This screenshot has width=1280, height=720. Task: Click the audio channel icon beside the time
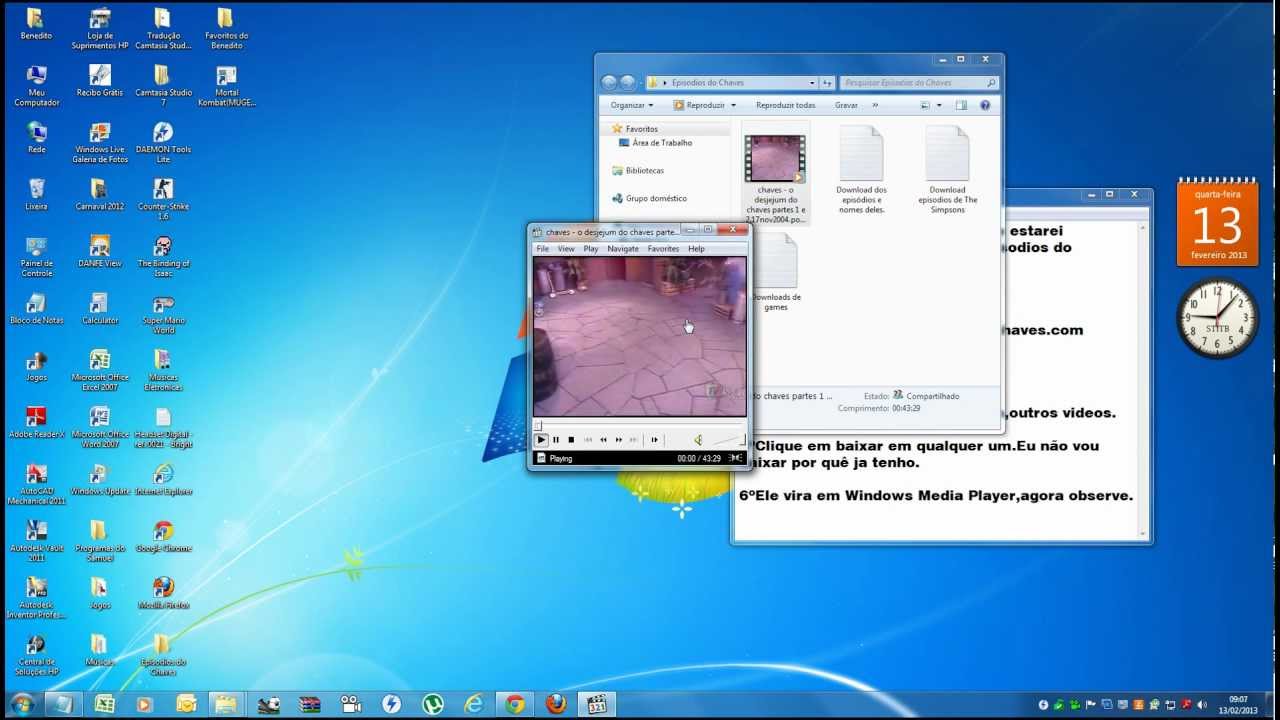click(x=736, y=458)
